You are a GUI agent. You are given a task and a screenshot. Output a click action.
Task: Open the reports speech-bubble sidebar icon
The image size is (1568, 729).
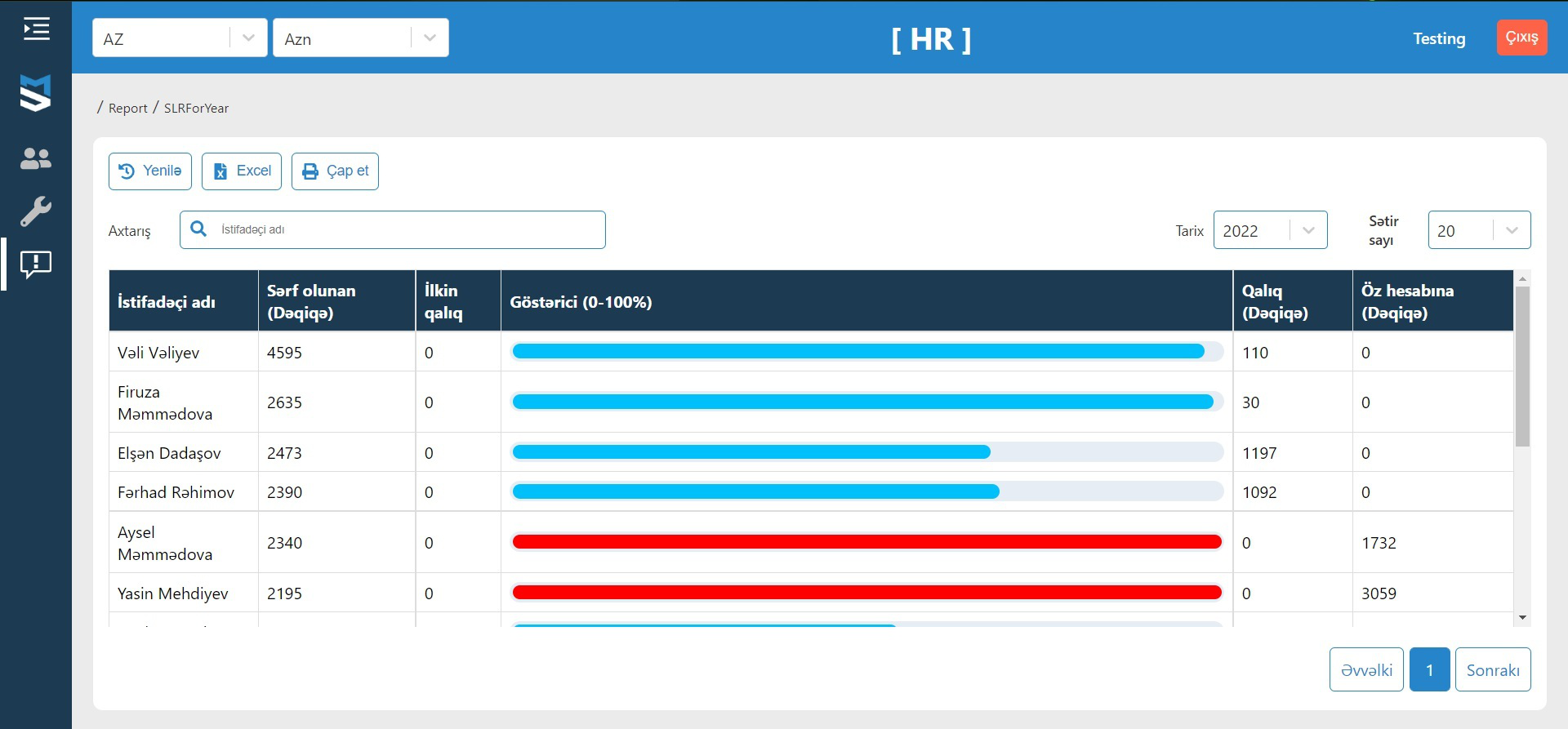[x=36, y=264]
